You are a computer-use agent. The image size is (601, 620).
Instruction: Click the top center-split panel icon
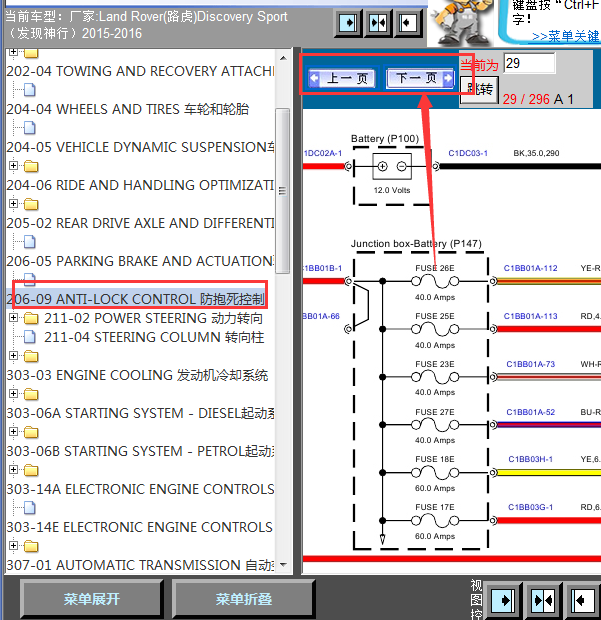(x=378, y=23)
